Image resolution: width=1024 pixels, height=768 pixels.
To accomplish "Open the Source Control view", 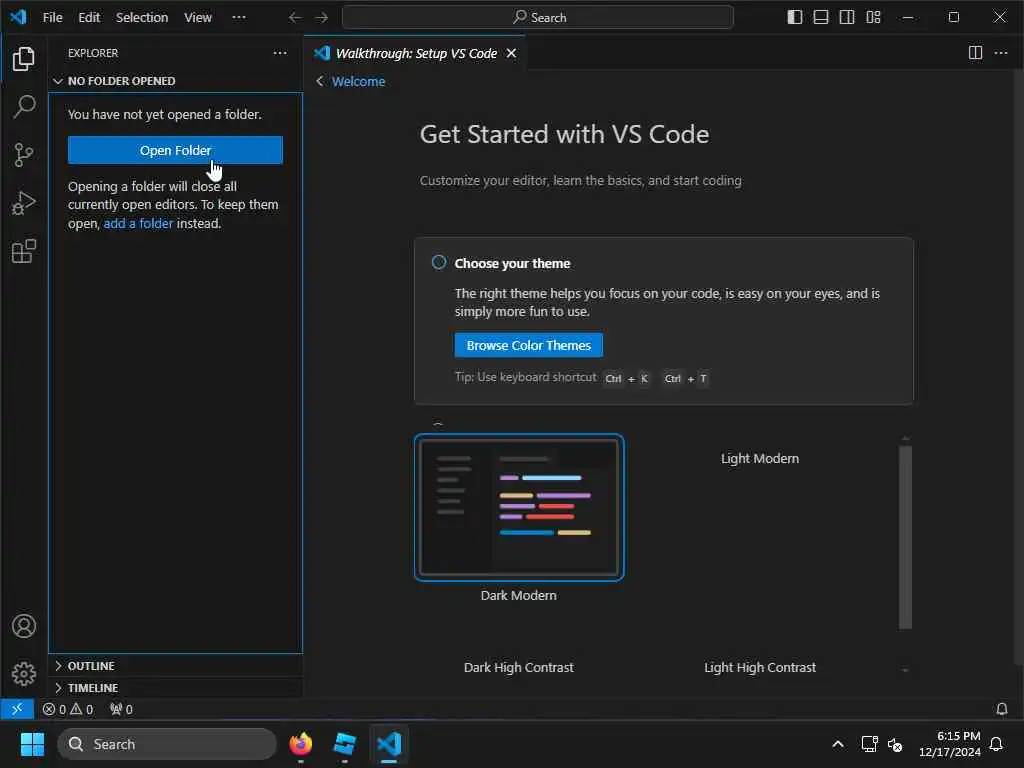I will [24, 155].
